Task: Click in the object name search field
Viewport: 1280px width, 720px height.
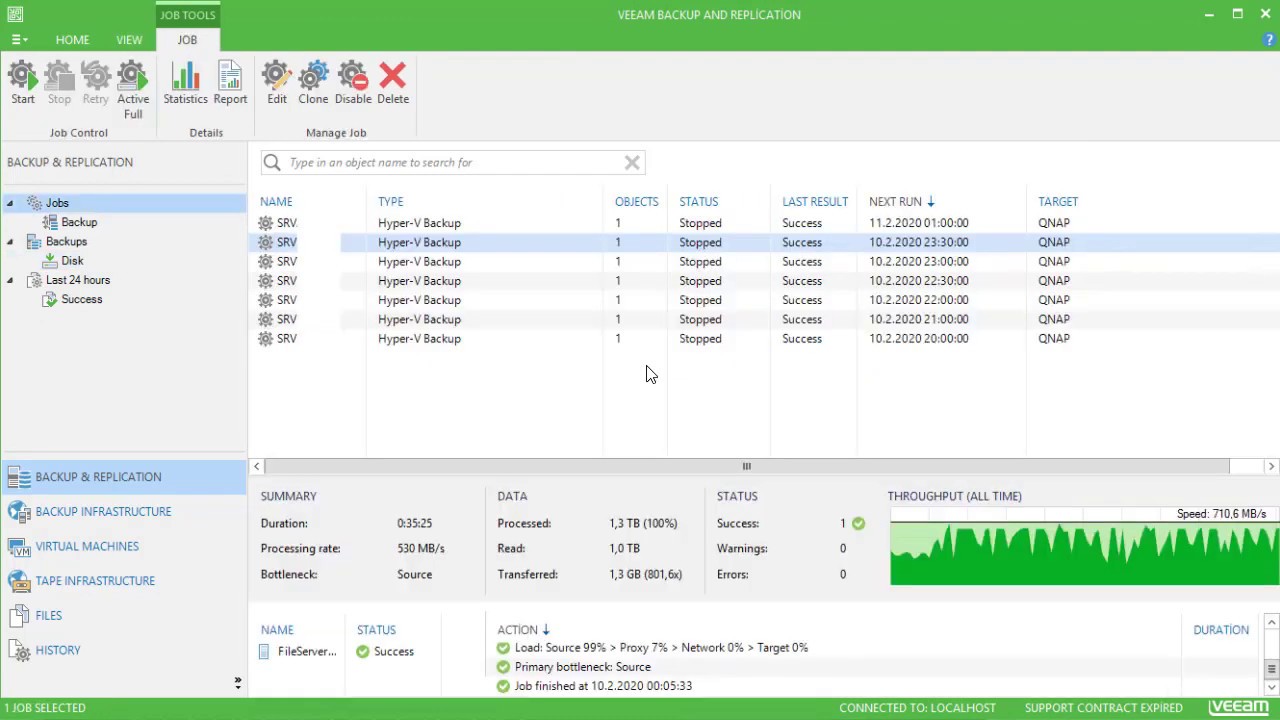Action: 454,162
